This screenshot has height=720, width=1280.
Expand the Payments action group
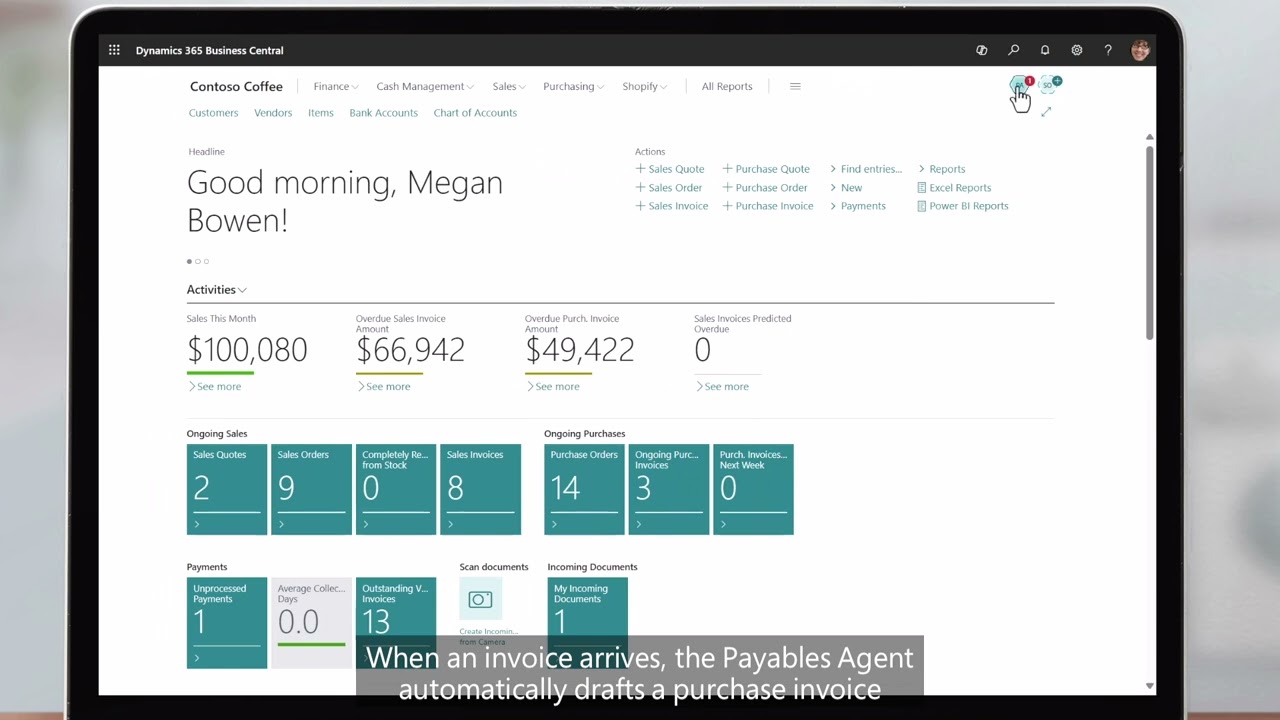[858, 206]
